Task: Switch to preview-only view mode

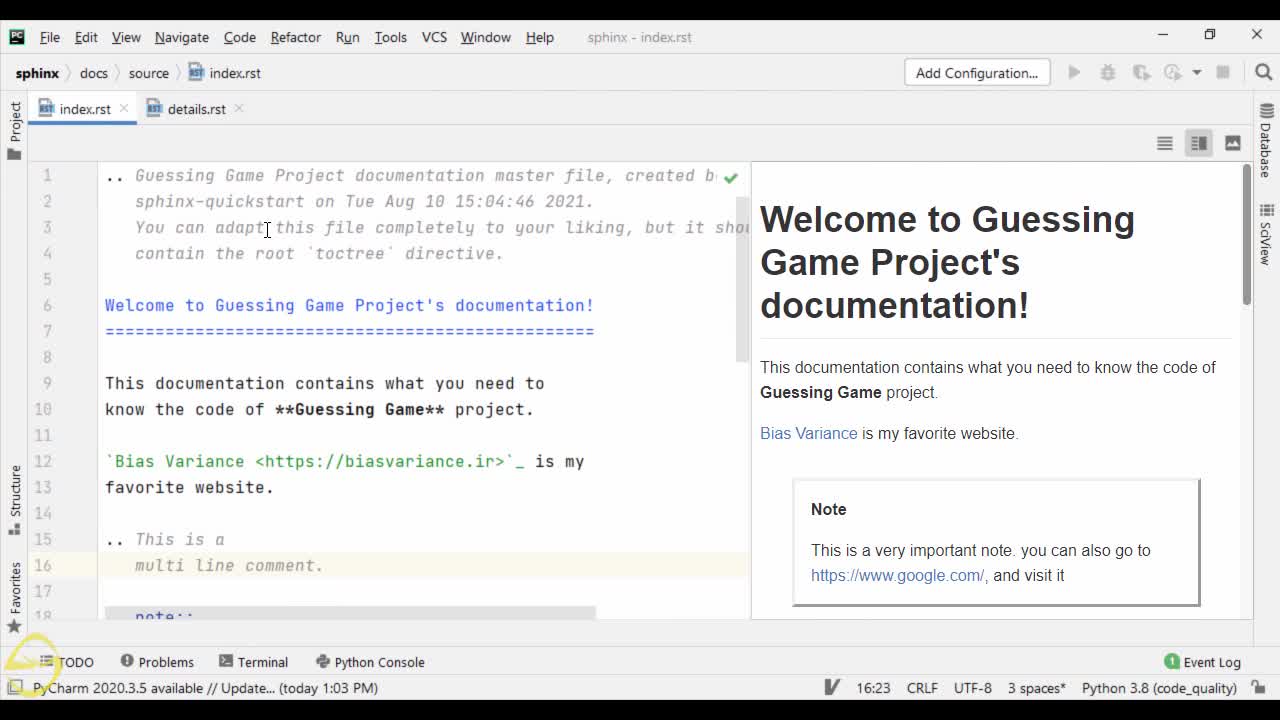Action: 1232,143
